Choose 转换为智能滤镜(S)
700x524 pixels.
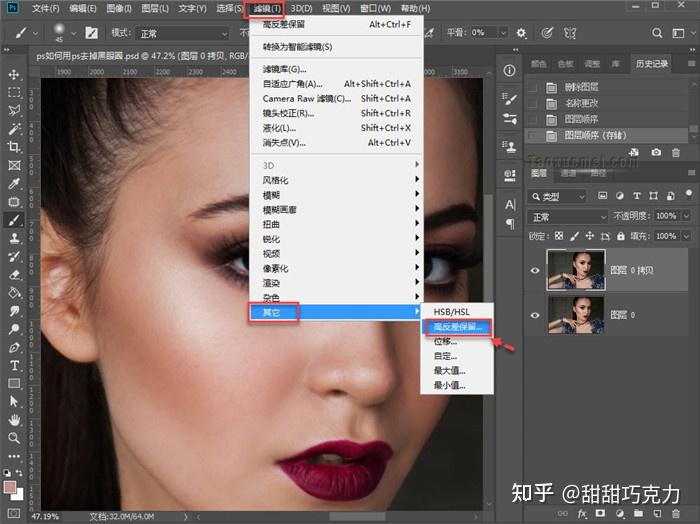337,47
